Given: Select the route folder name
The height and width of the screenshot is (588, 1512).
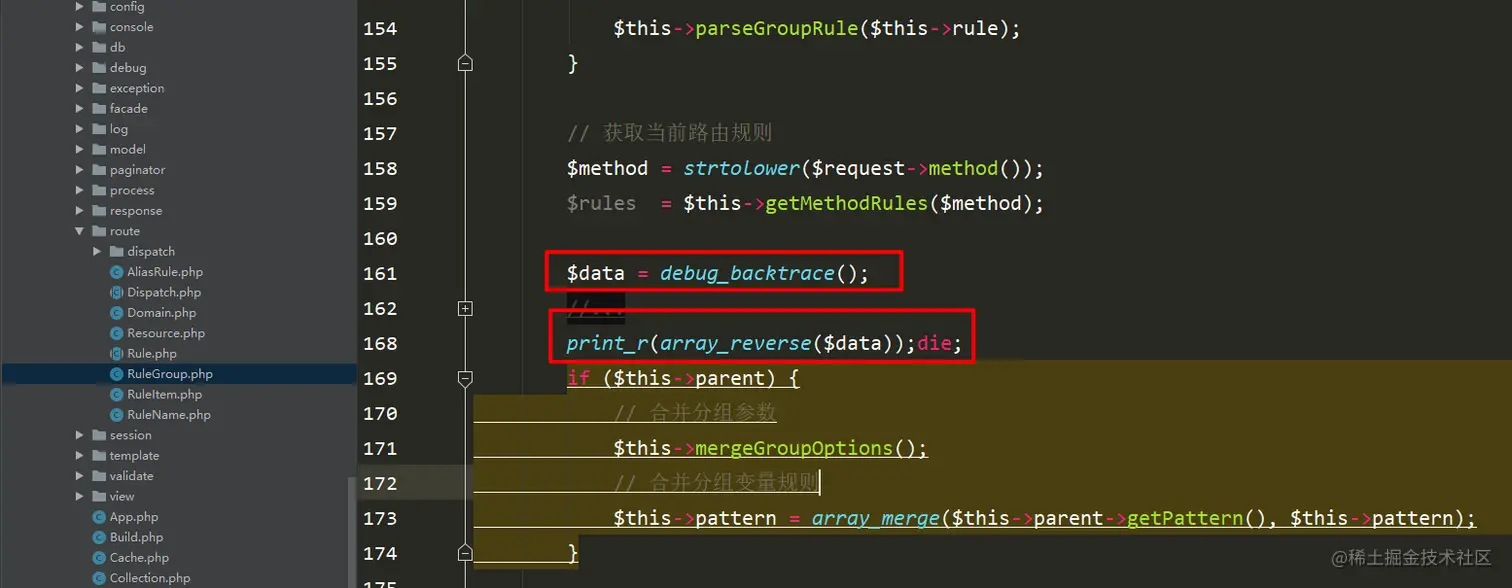Looking at the screenshot, I should tap(125, 231).
